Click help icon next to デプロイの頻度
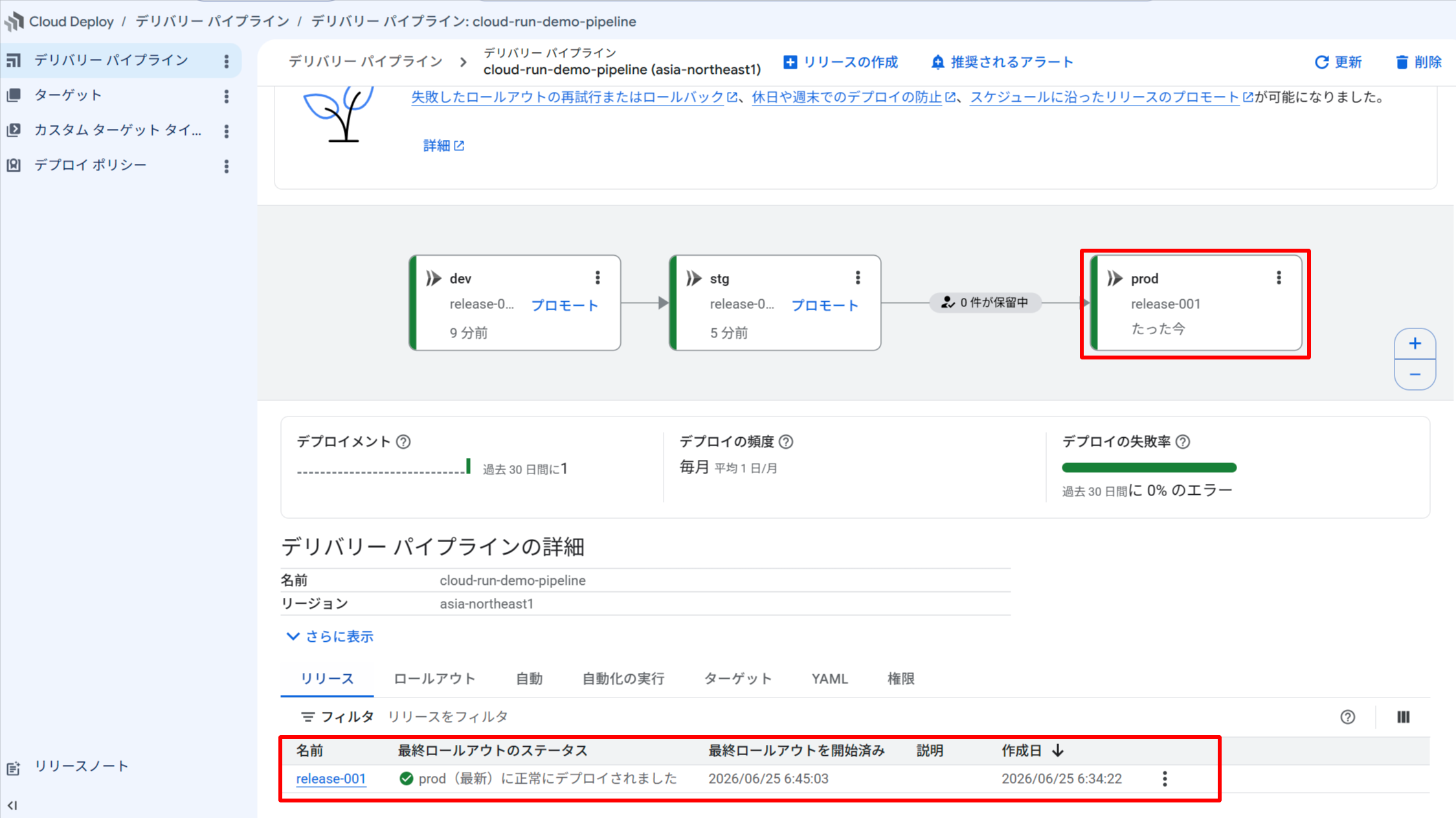This screenshot has height=818, width=1456. click(x=786, y=442)
